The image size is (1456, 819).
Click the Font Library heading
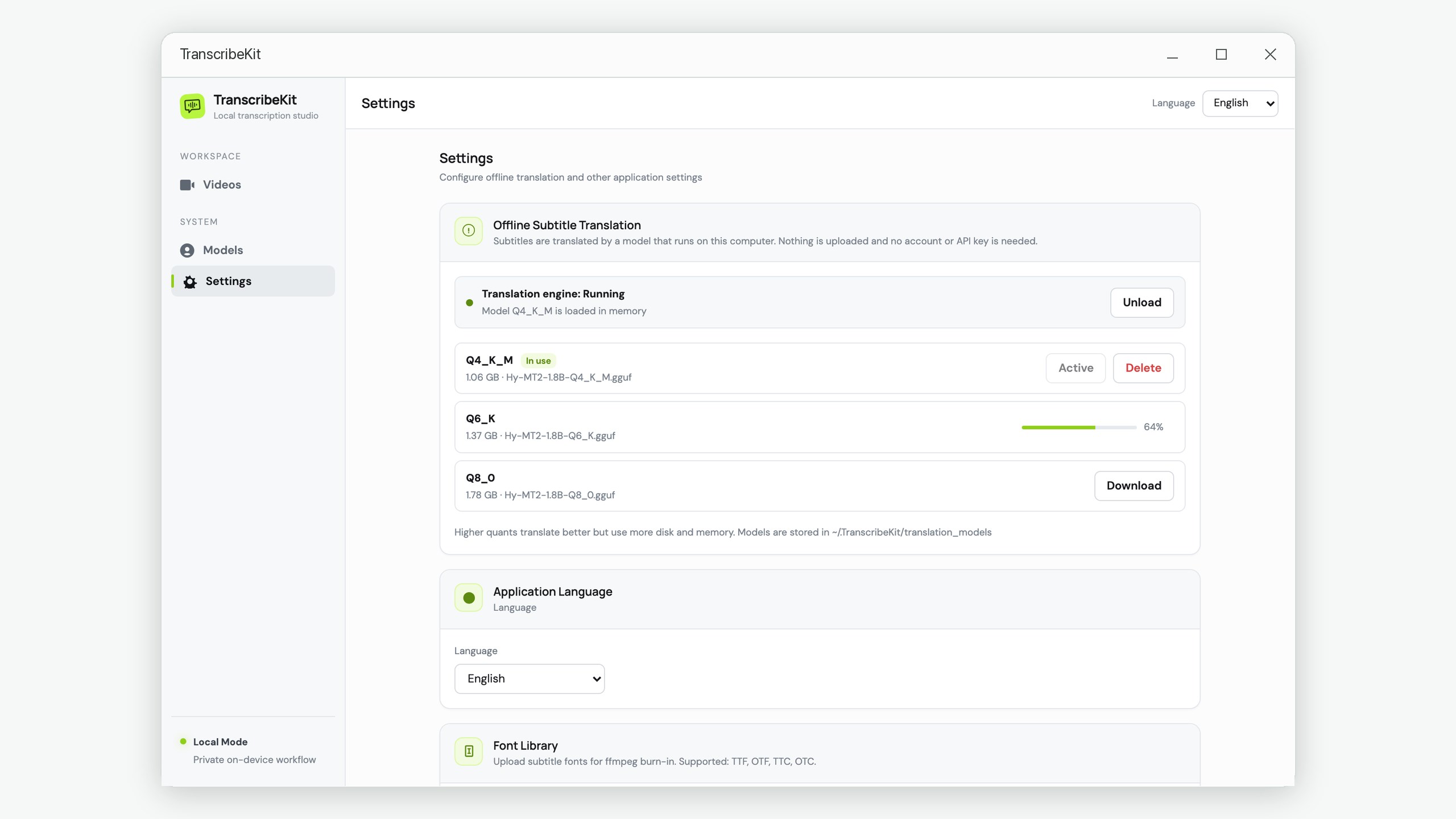525,746
